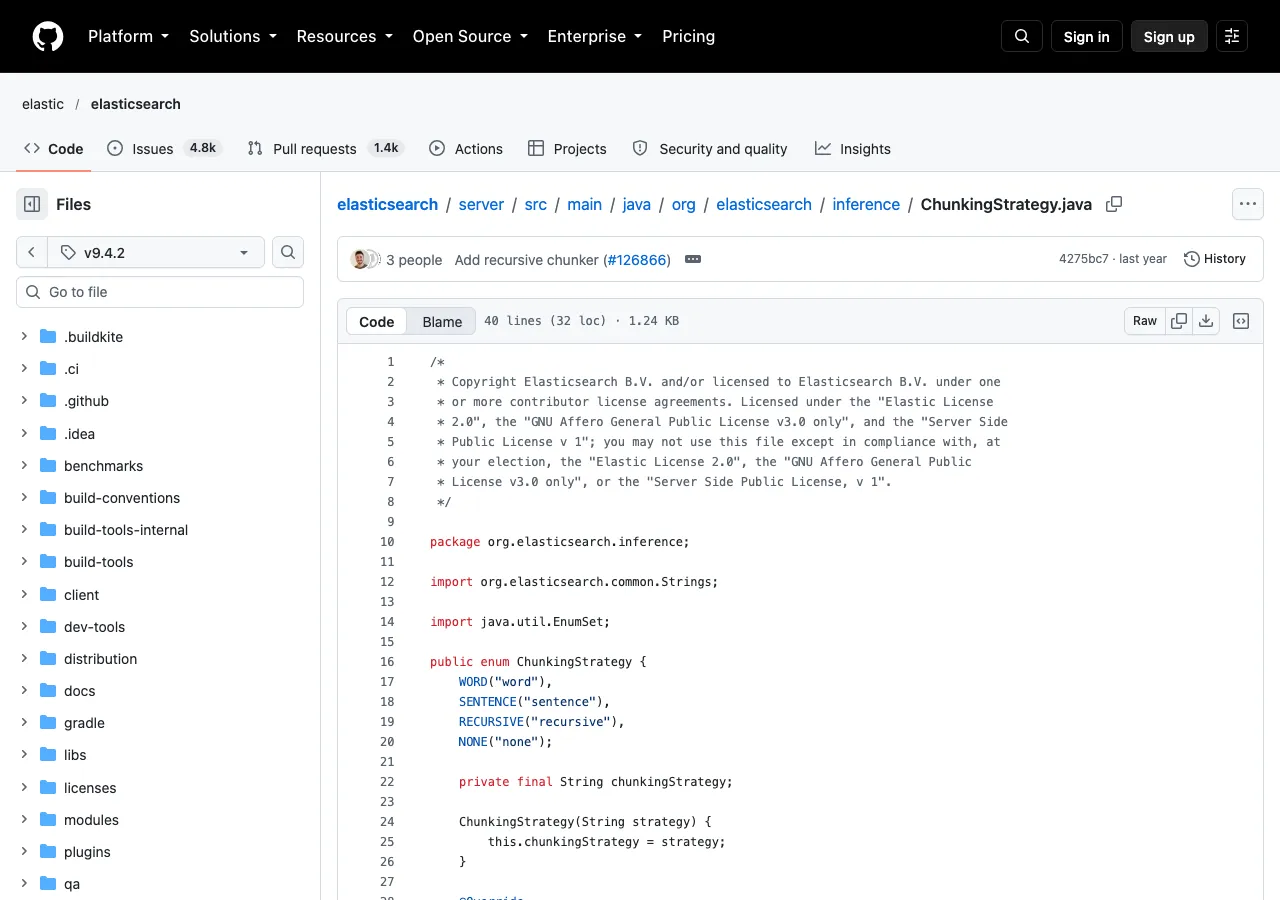Image resolution: width=1280 pixels, height=900 pixels.
Task: Click the Sign up button
Action: [x=1169, y=36]
